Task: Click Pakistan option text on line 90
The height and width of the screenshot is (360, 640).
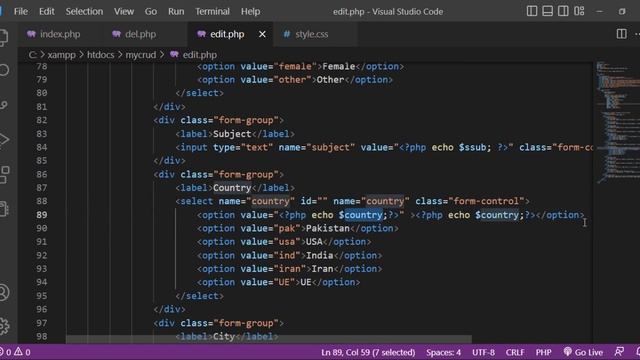Action: (x=328, y=228)
